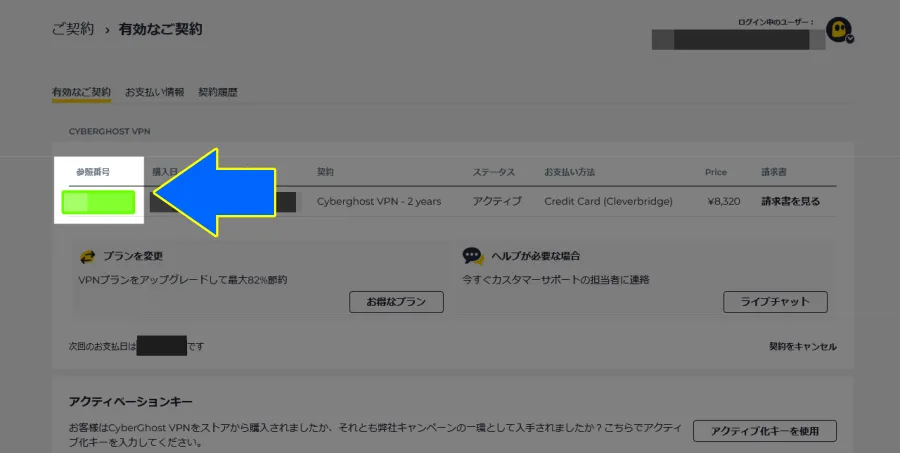
Task: Click the アクティベーションキー heading
Action: [130, 402]
